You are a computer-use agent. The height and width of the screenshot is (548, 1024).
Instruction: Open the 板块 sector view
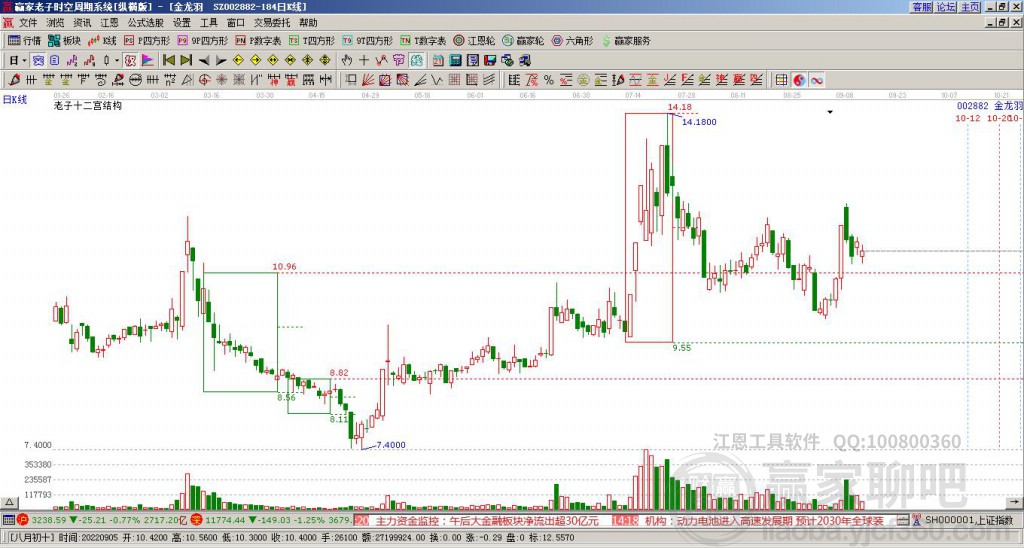pyautogui.click(x=64, y=40)
